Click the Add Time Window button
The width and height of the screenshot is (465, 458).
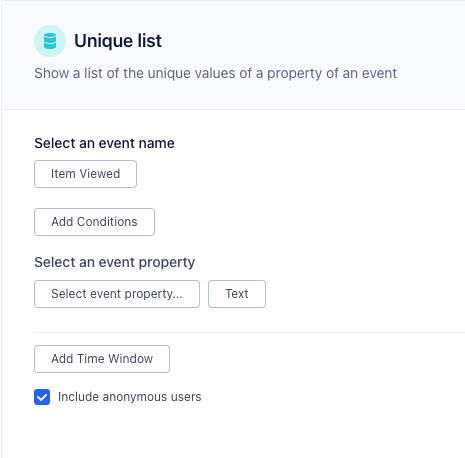point(102,359)
